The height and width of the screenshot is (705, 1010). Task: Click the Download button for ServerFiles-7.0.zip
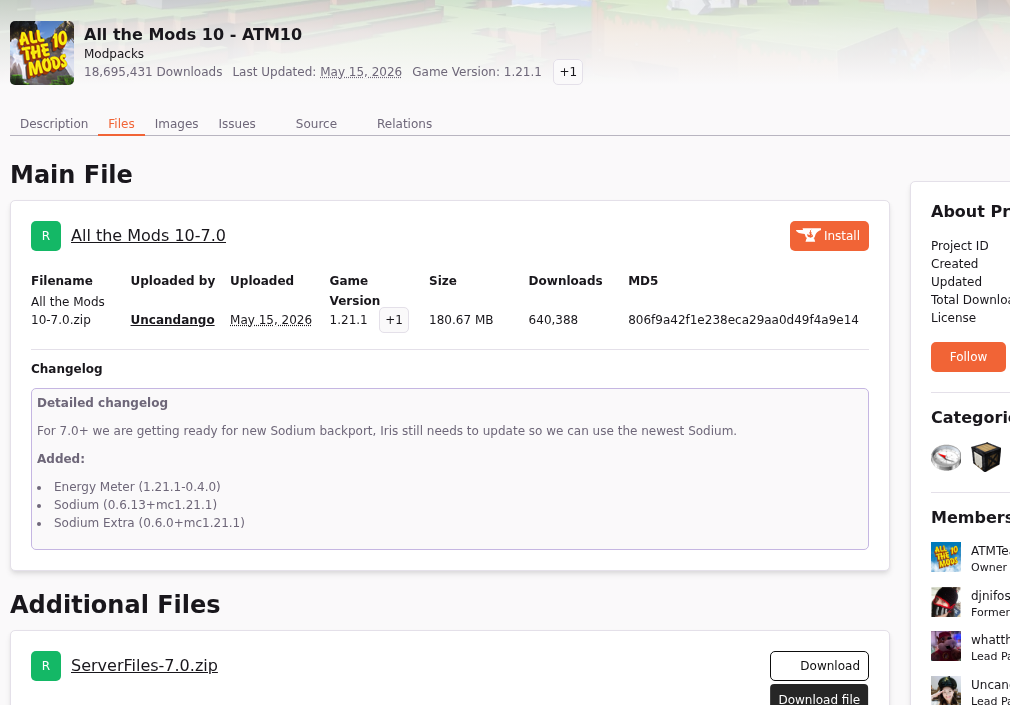coord(819,666)
